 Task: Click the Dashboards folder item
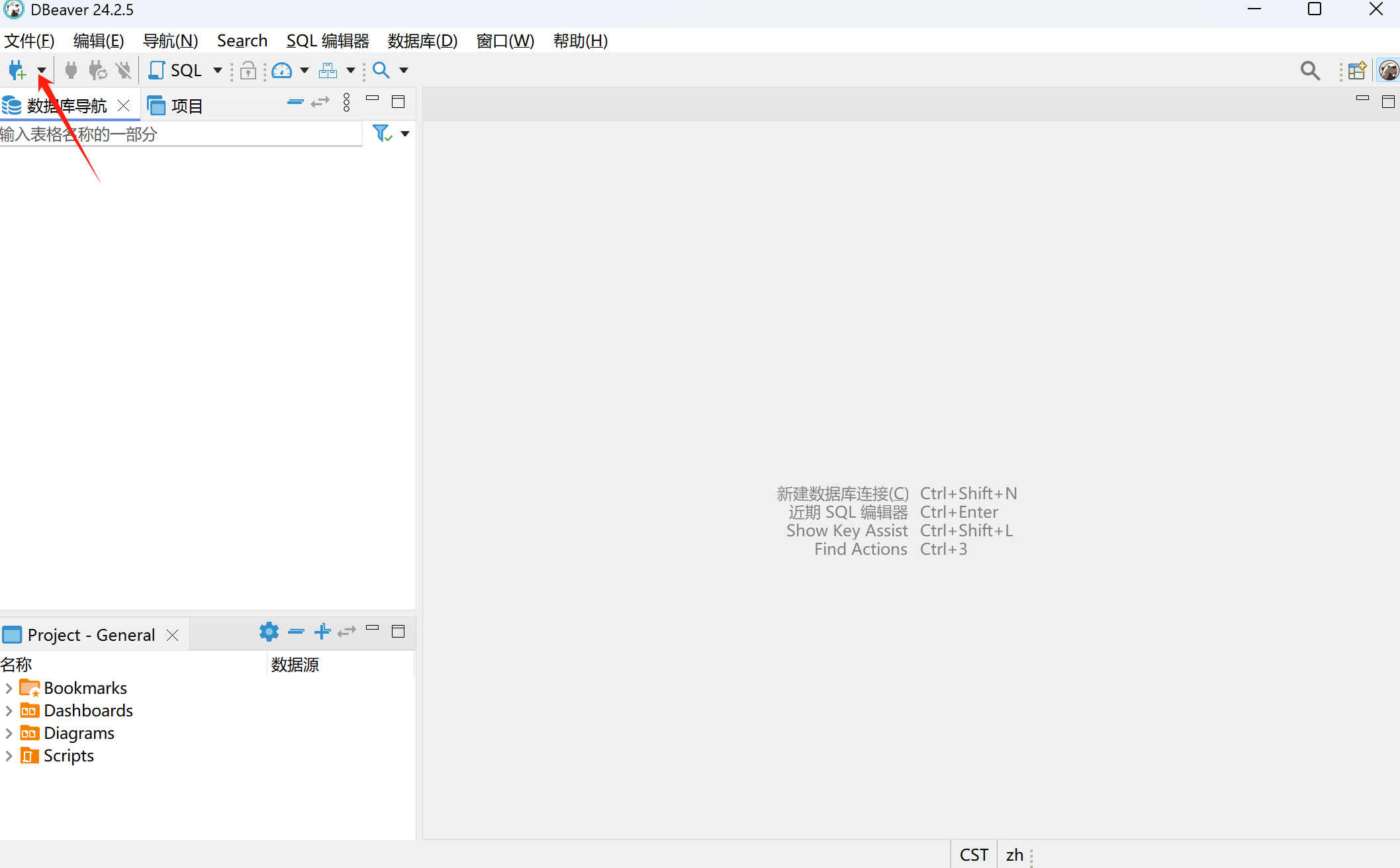click(x=88, y=711)
